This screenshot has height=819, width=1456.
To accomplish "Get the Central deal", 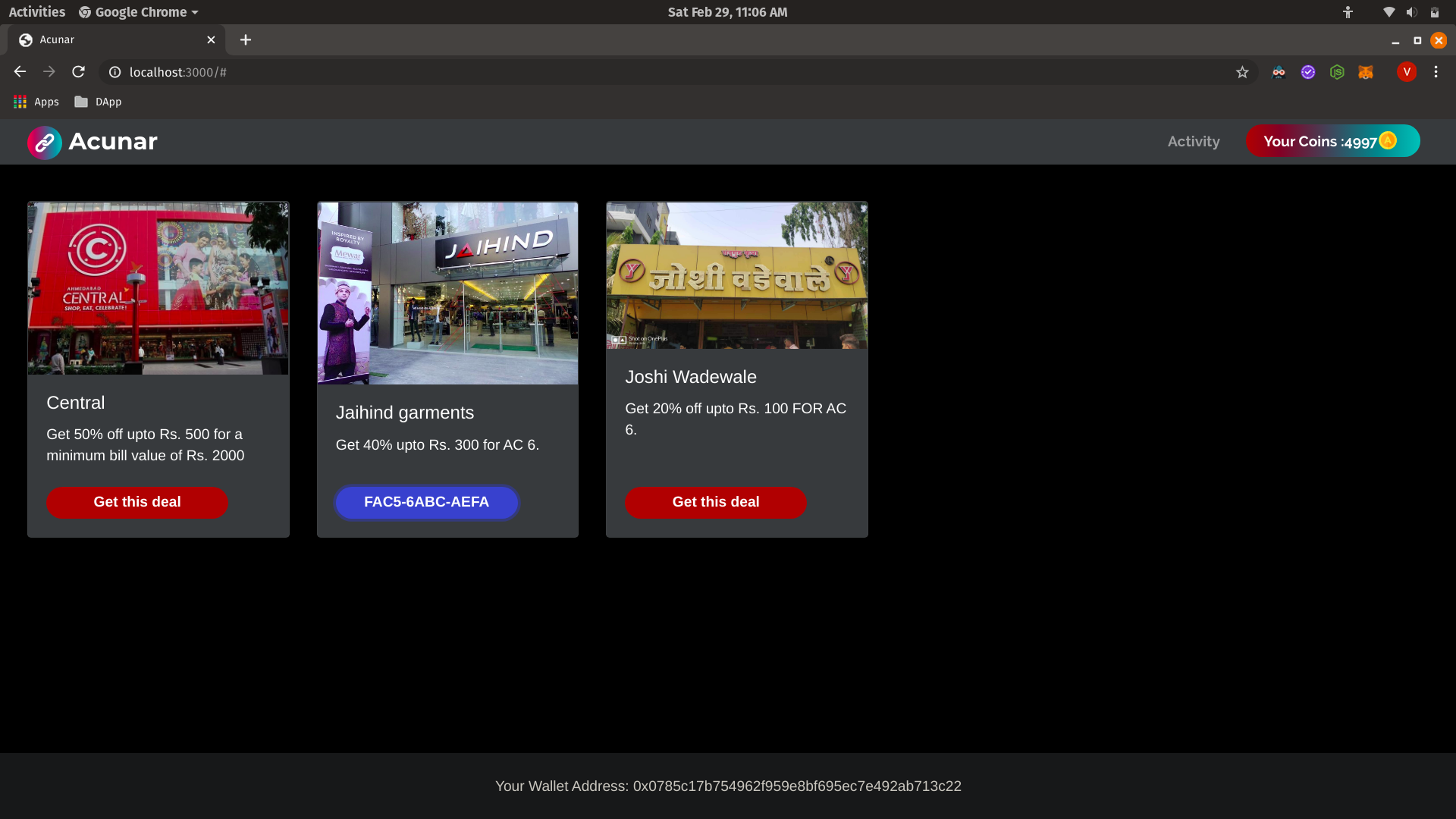I will [x=137, y=502].
